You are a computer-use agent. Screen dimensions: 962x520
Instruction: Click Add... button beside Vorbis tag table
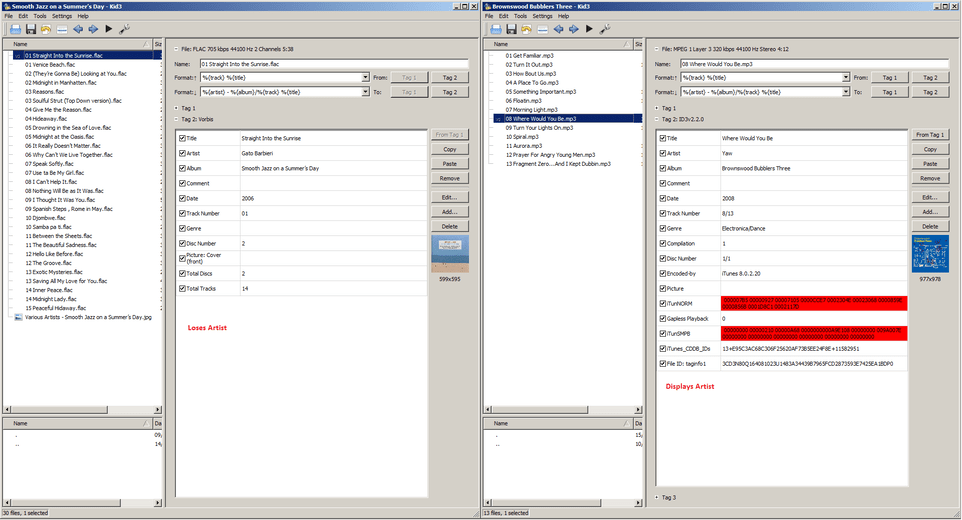coord(450,212)
